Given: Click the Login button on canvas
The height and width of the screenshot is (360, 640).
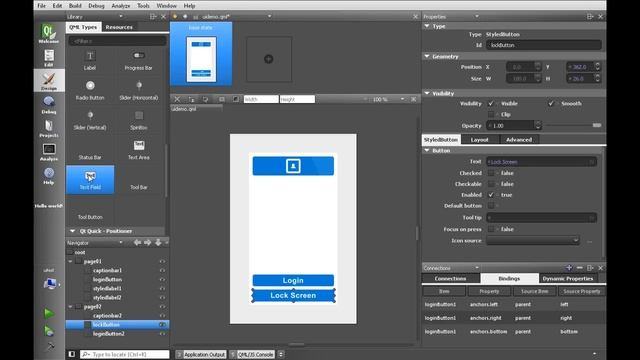Looking at the screenshot, I should click(293, 280).
